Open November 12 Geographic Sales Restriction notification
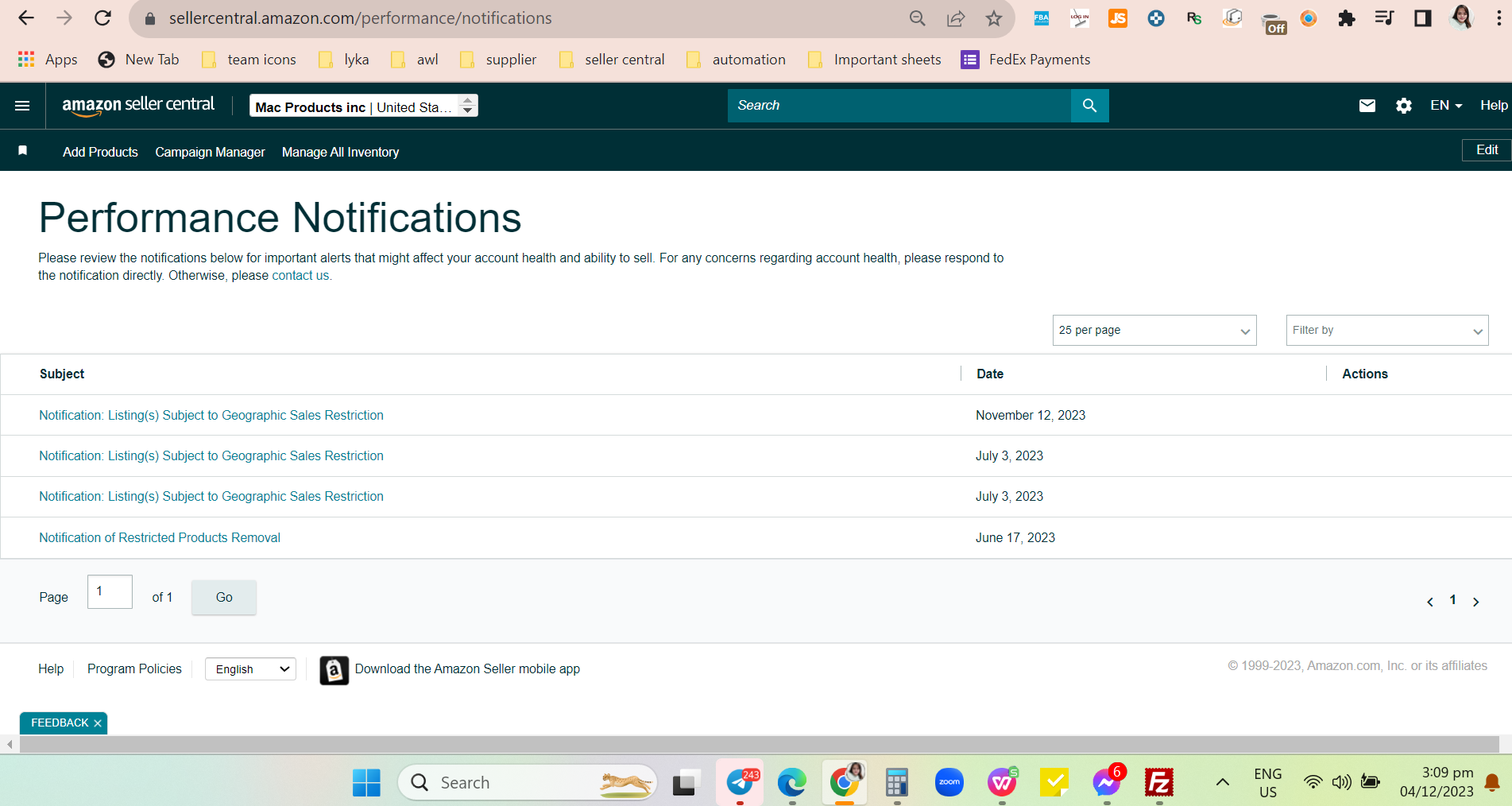The width and height of the screenshot is (1512, 806). (x=211, y=416)
